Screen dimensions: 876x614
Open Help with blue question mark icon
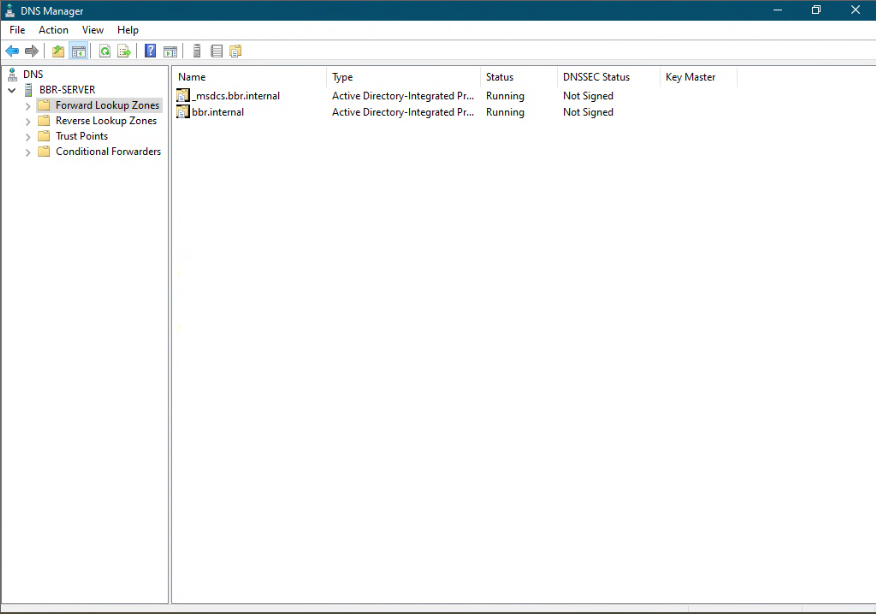(x=150, y=51)
